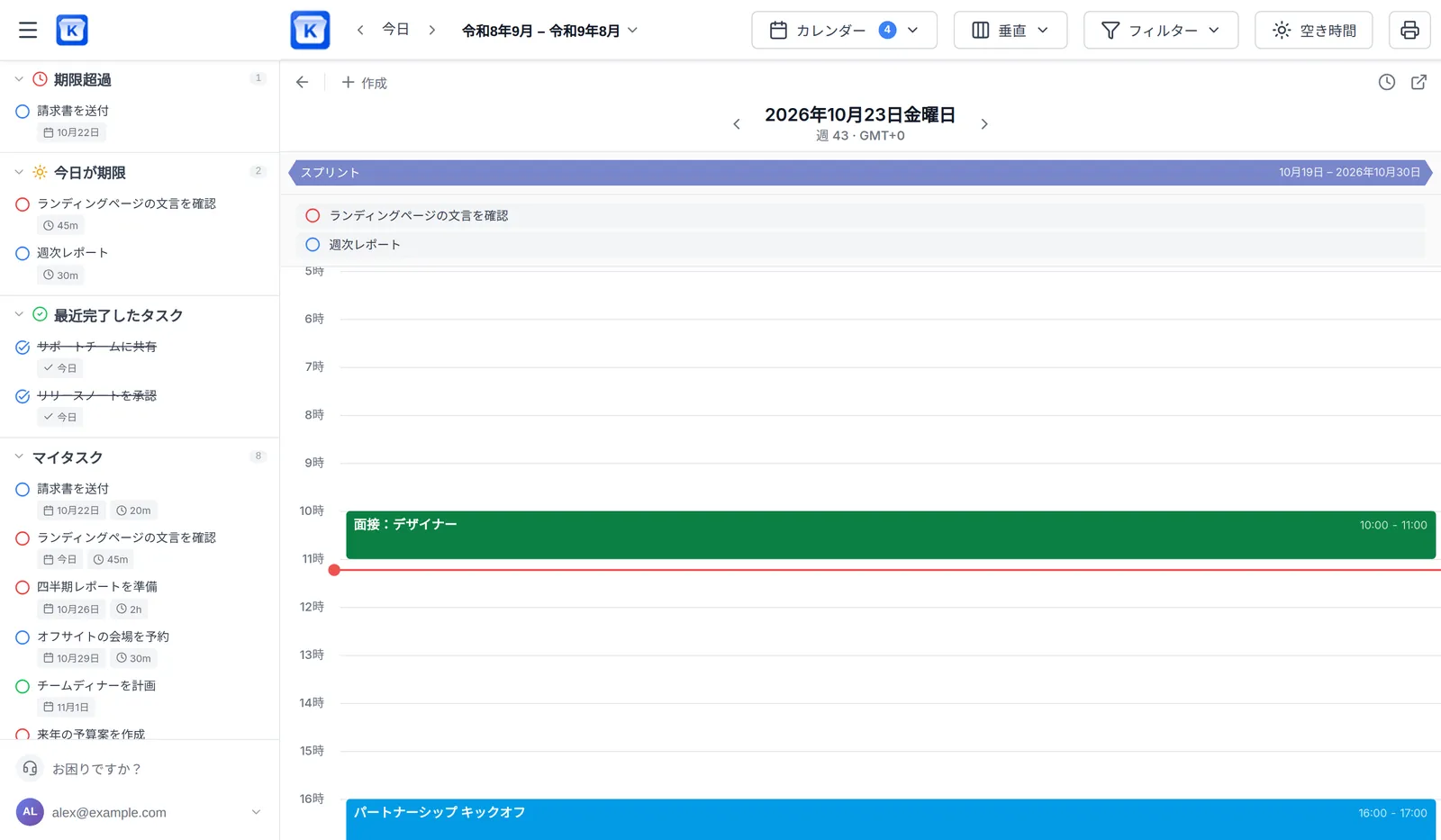This screenshot has height=840, width=1441.
Task: Open day view in external window
Action: point(1418,82)
